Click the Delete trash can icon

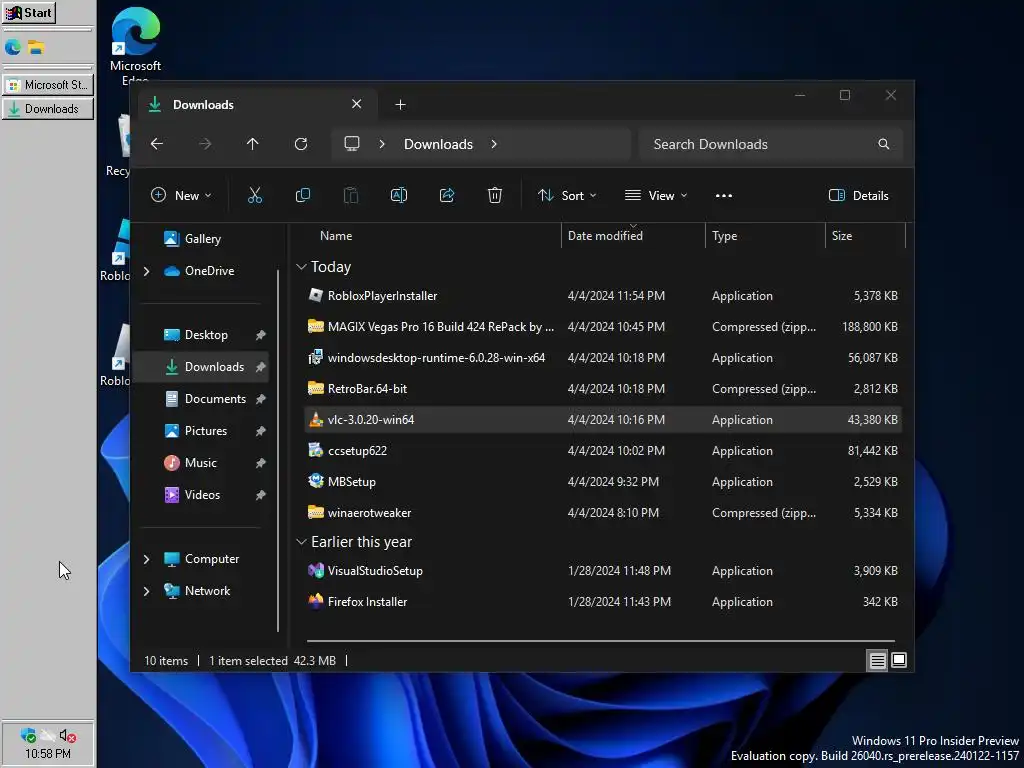(x=494, y=195)
